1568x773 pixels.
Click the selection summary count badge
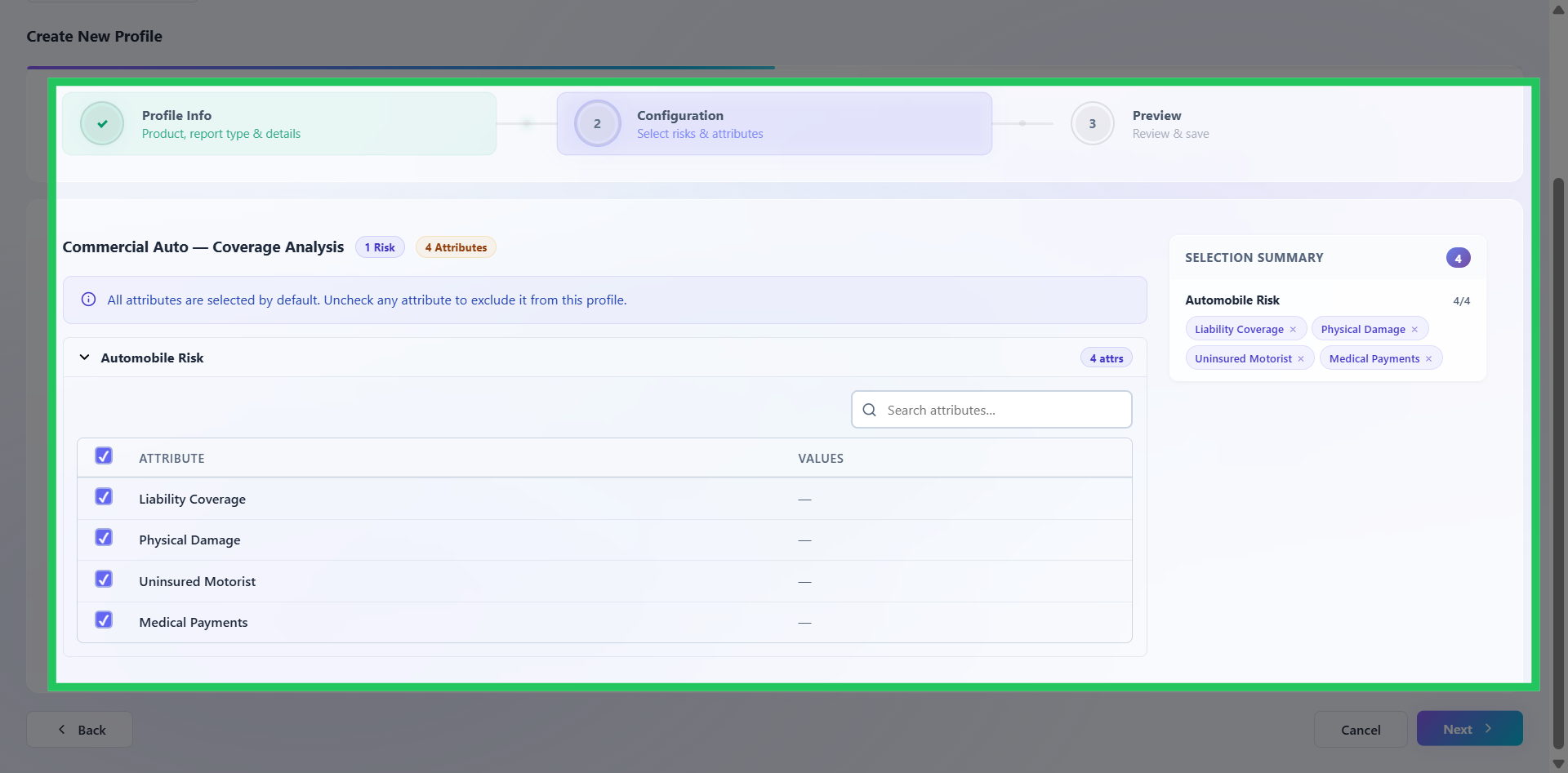[1459, 258]
